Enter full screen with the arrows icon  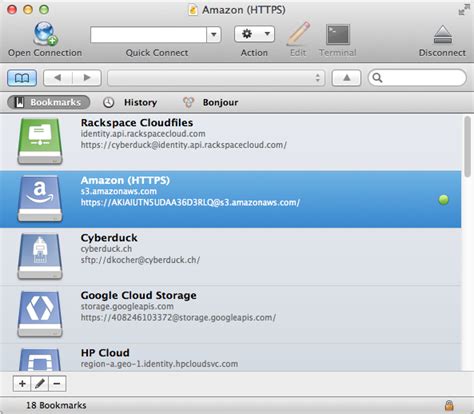(464, 10)
